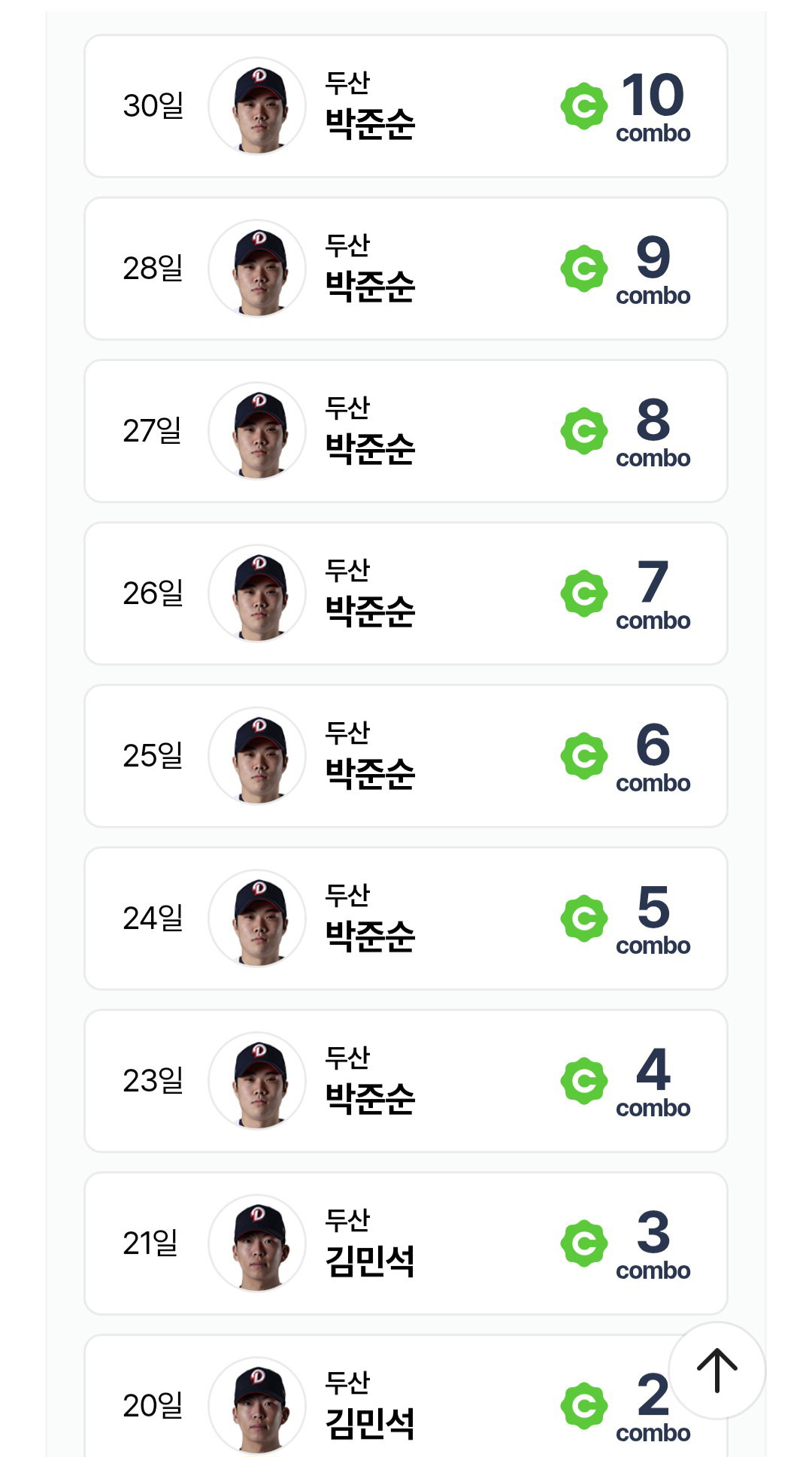812x1457 pixels.
Task: Click the green combo badge beside 6 combo
Action: (584, 756)
